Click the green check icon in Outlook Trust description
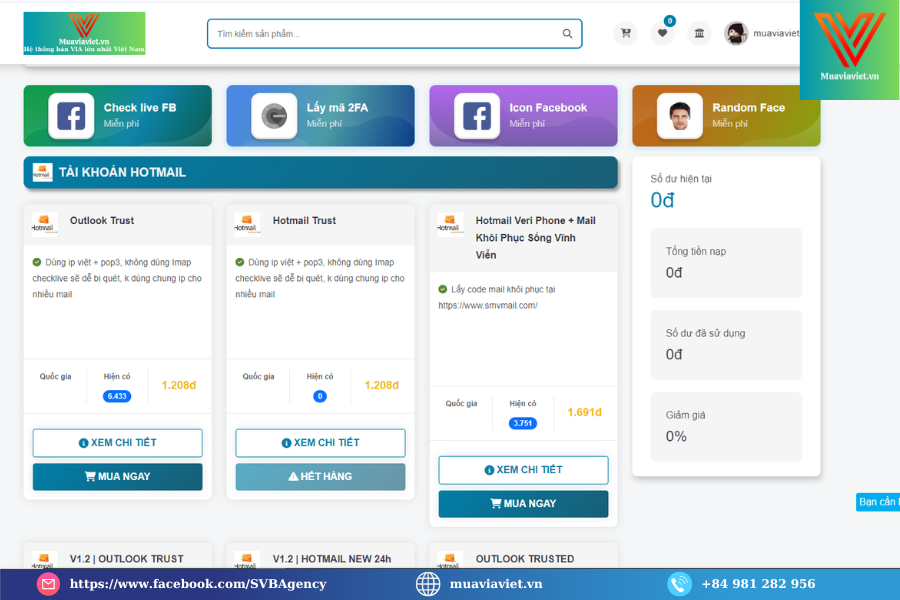Viewport: 900px width, 600px height. tap(37, 262)
